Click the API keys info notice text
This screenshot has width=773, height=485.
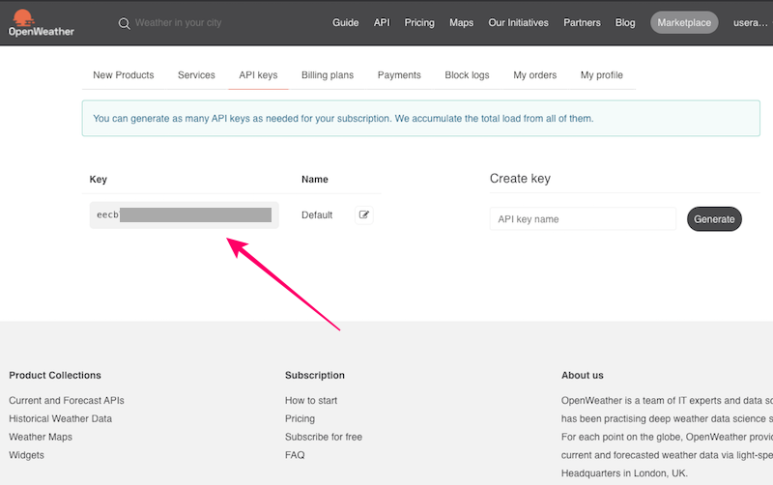click(x=343, y=118)
